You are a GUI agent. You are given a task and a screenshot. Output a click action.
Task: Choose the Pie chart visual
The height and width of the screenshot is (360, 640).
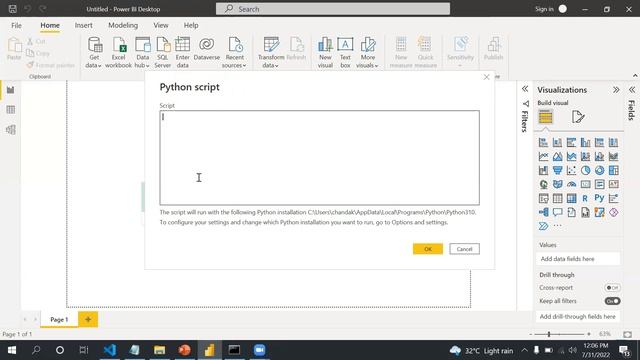click(585, 170)
